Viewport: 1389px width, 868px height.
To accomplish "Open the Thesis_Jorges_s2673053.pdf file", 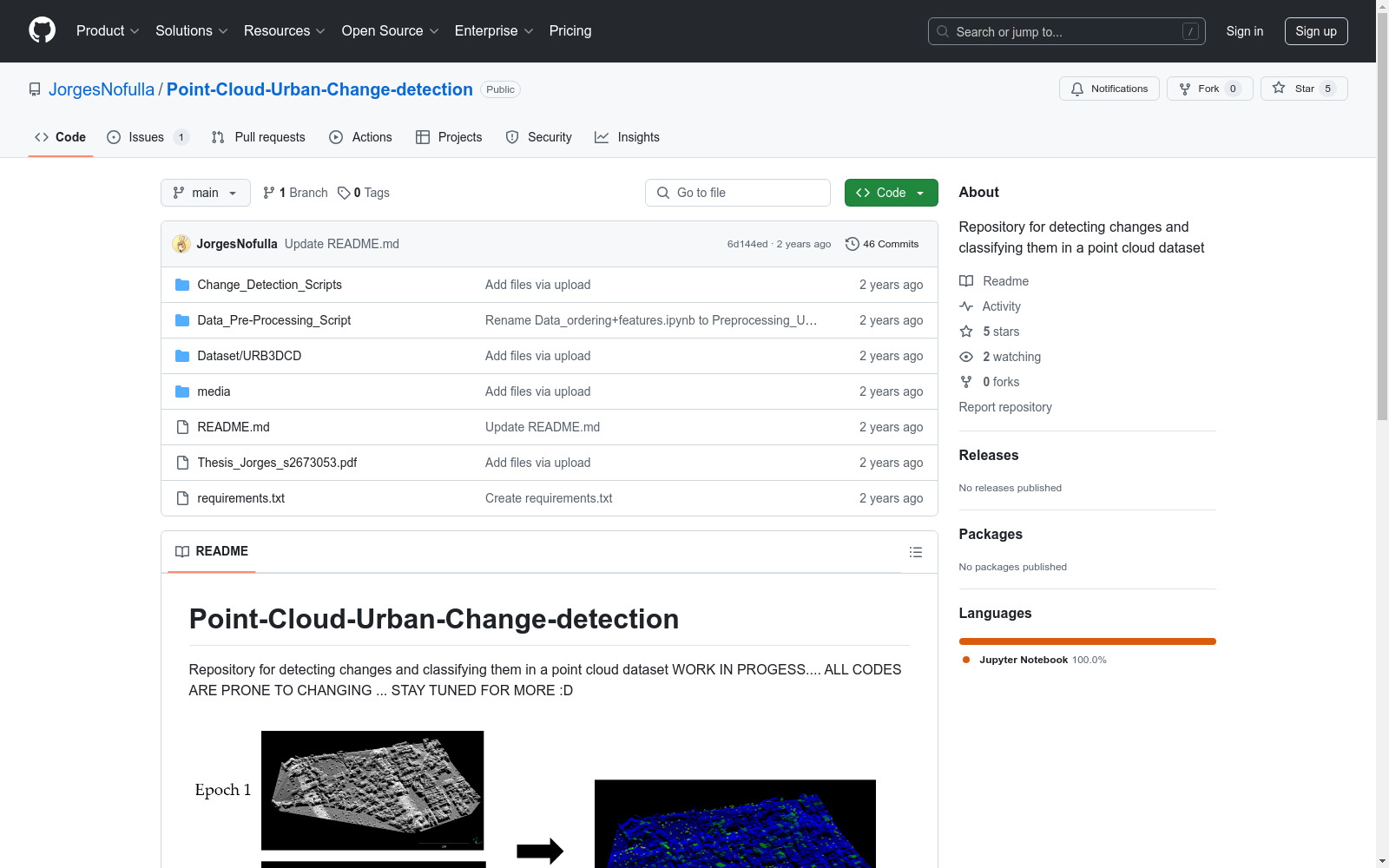I will pos(277,463).
